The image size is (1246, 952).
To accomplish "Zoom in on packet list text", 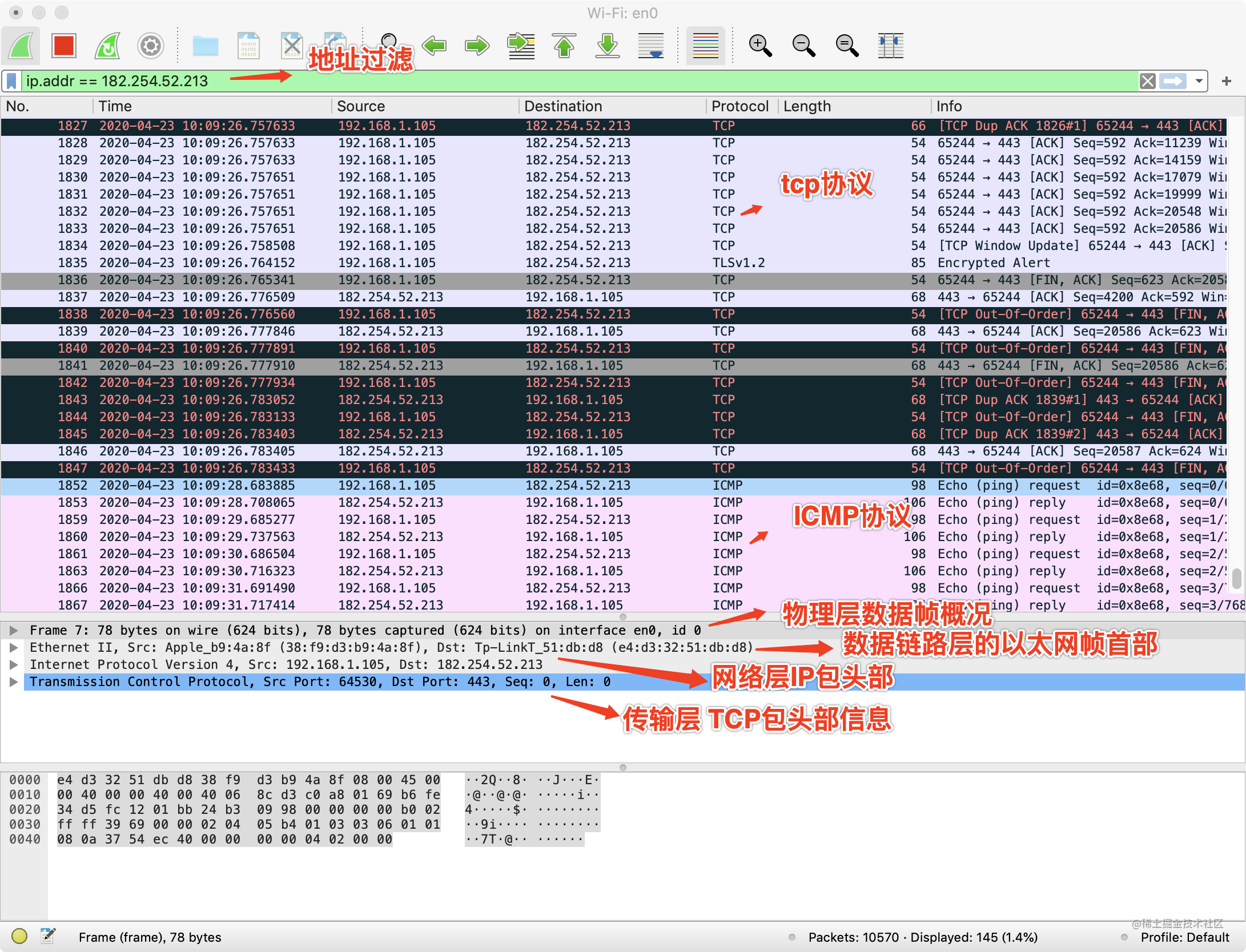I will pos(759,46).
